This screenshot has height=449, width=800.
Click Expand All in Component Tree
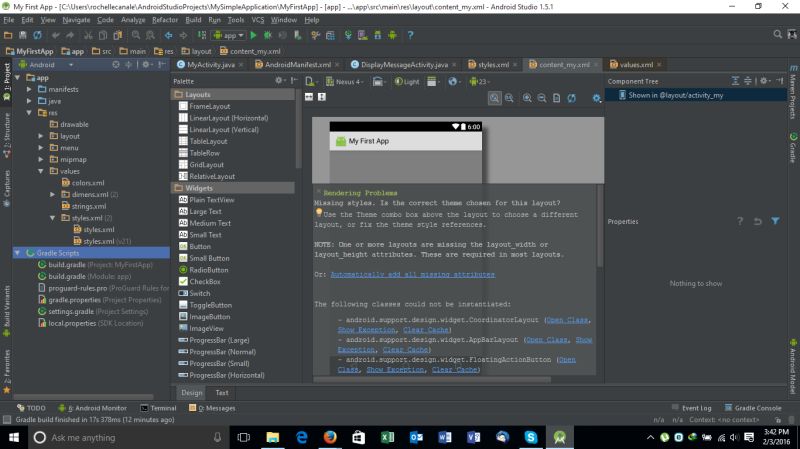(x=735, y=81)
